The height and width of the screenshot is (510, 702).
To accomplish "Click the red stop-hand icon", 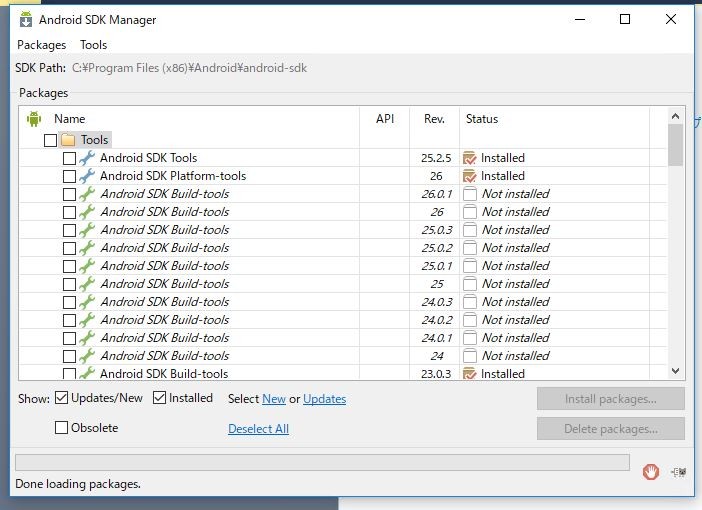I will (x=651, y=472).
